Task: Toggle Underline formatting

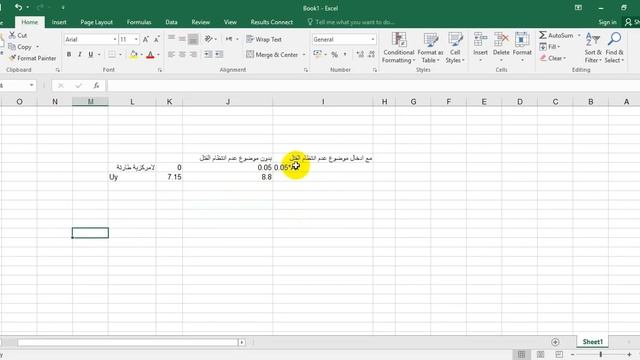Action: [x=91, y=54]
